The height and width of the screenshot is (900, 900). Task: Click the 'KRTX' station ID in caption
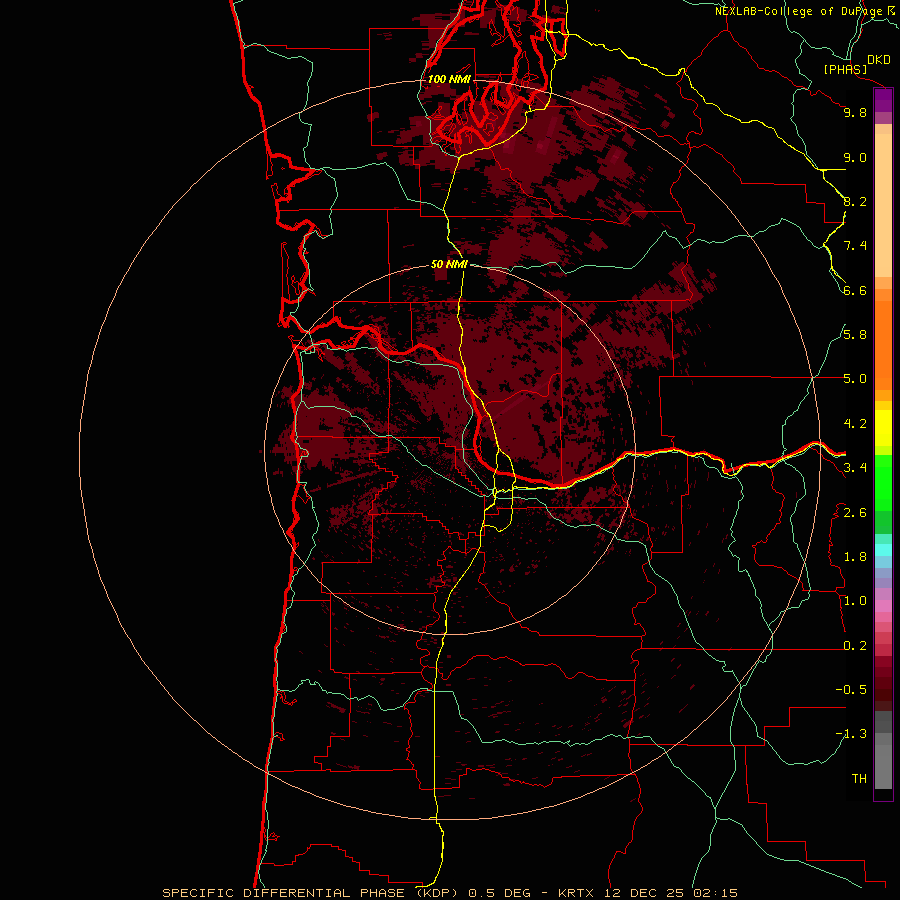click(576, 893)
